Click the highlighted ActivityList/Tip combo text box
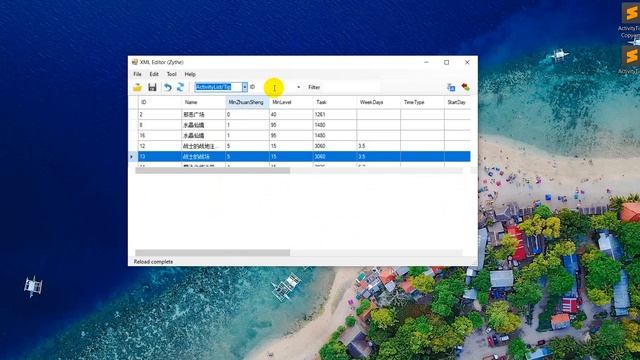The image size is (640, 360). (x=218, y=87)
